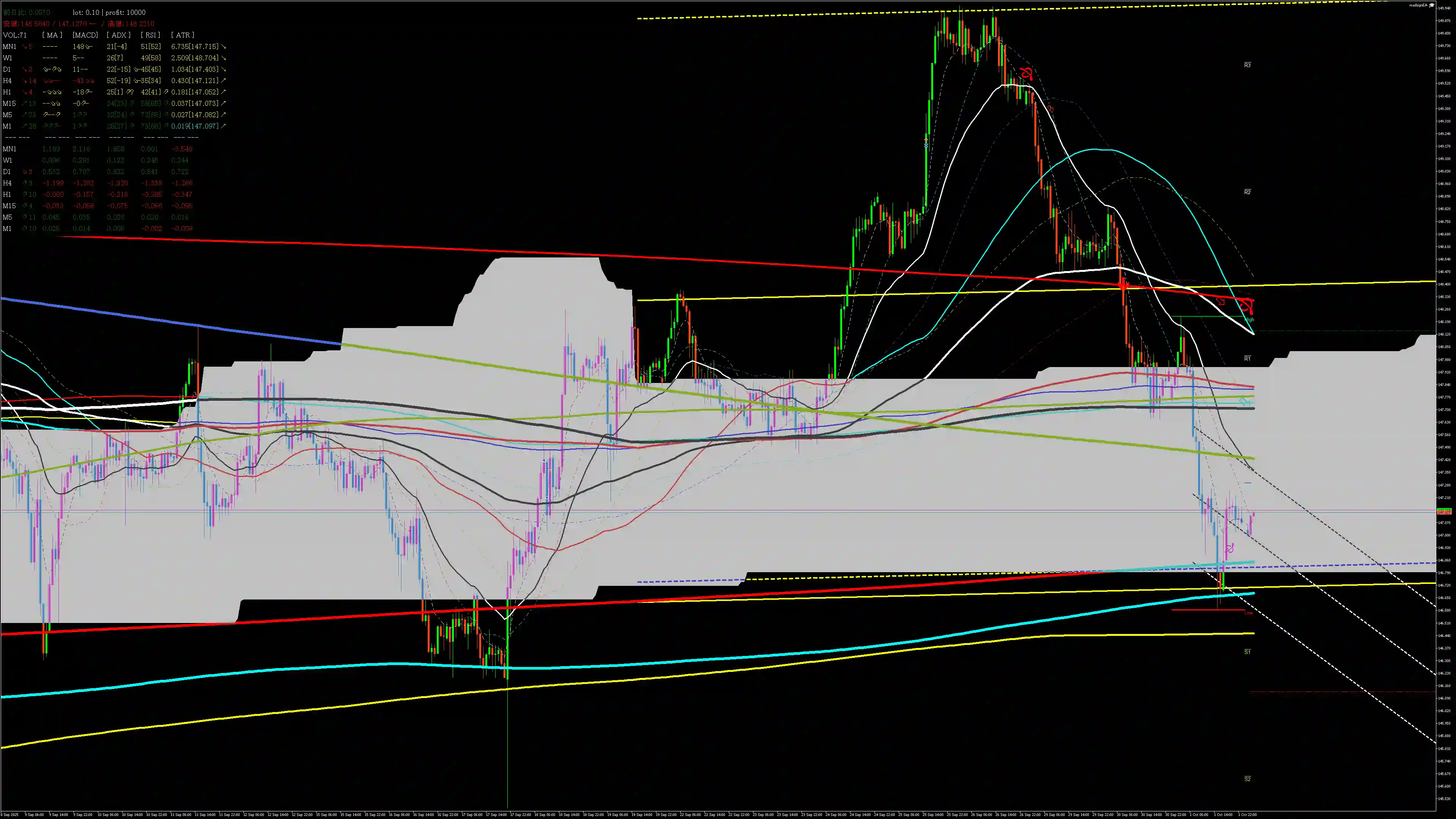Image resolution: width=1456 pixels, height=819 pixels.
Task: Click the [ ATR ] column header
Action: tap(182, 35)
